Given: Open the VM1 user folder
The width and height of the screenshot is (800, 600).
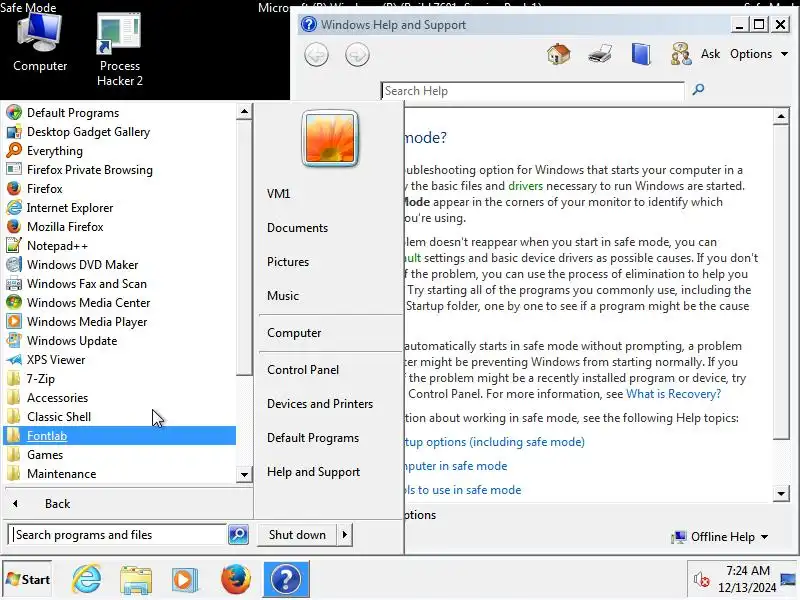Looking at the screenshot, I should point(330,194).
